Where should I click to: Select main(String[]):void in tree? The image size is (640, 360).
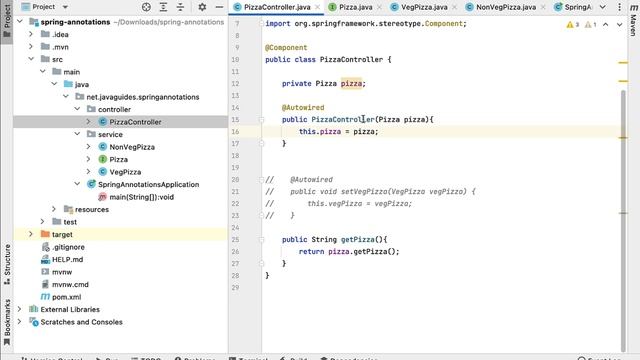(x=141, y=197)
